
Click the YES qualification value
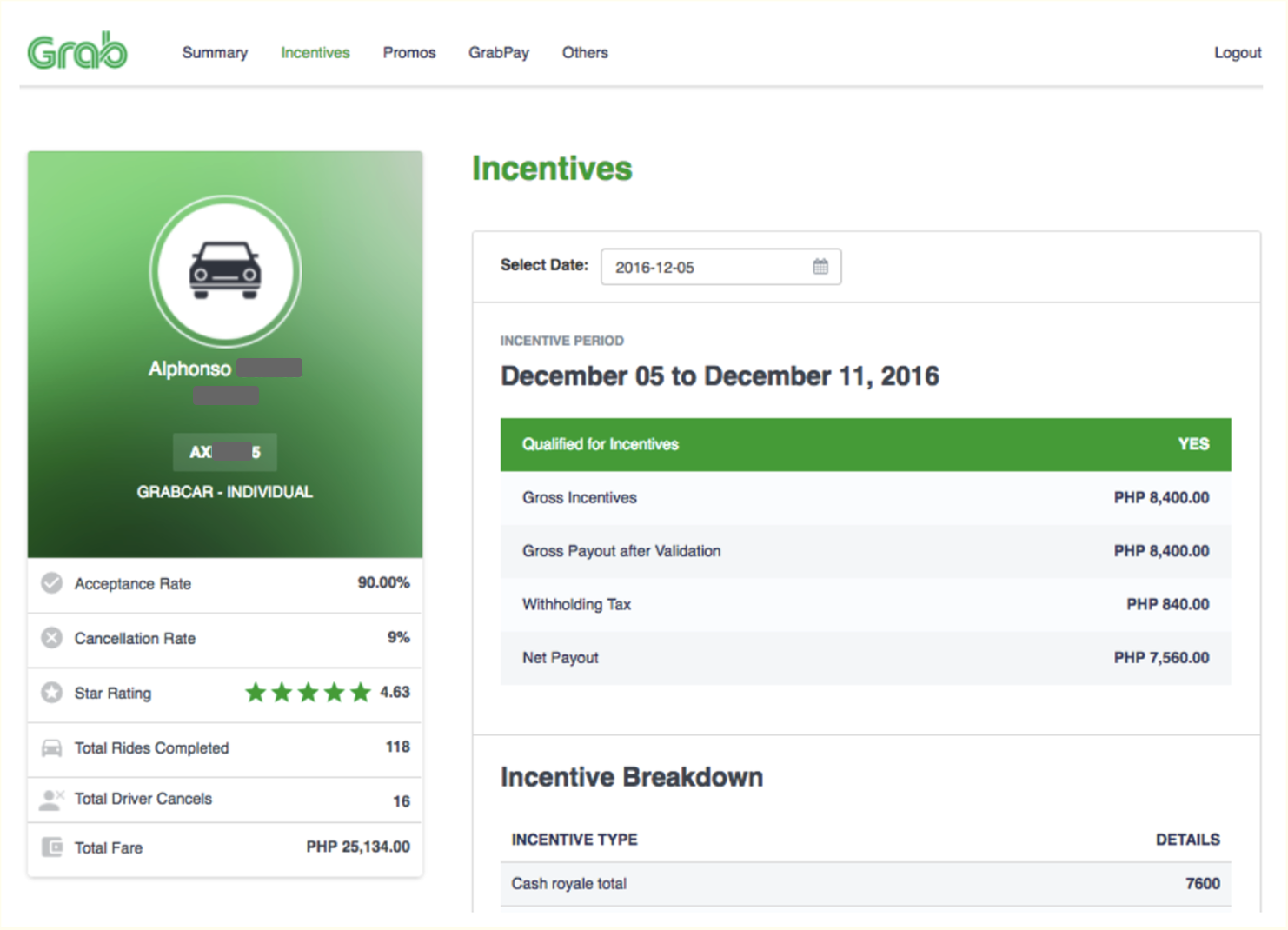[1193, 444]
